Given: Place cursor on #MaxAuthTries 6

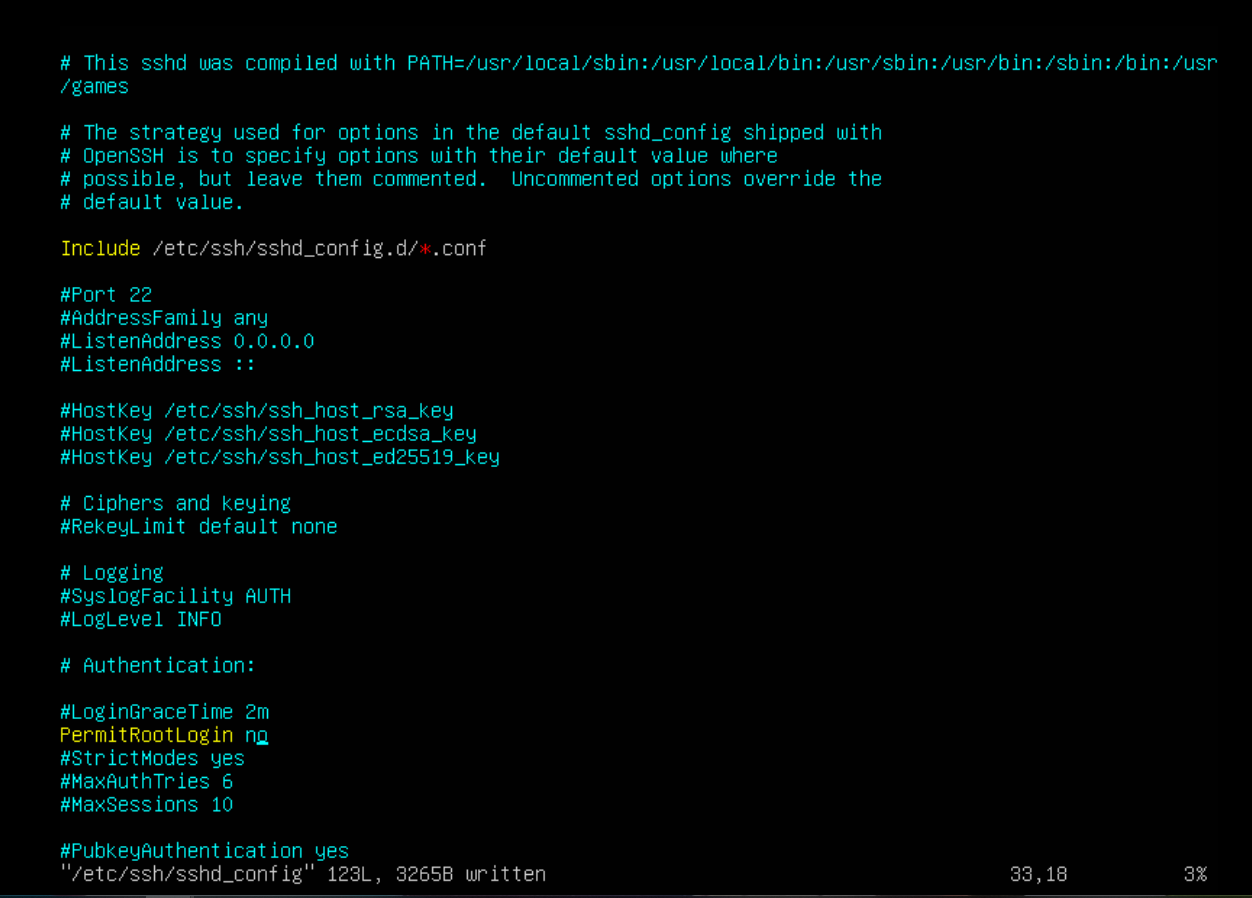Looking at the screenshot, I should (x=146, y=781).
